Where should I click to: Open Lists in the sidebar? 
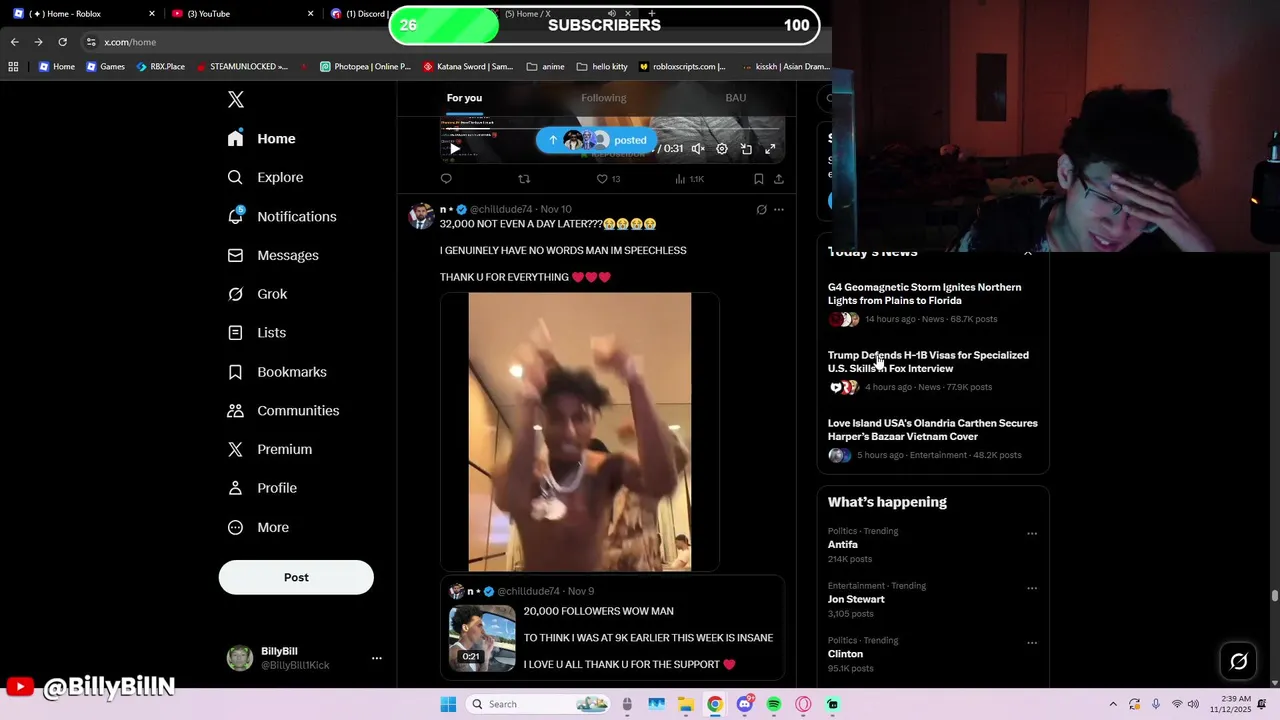click(257, 333)
